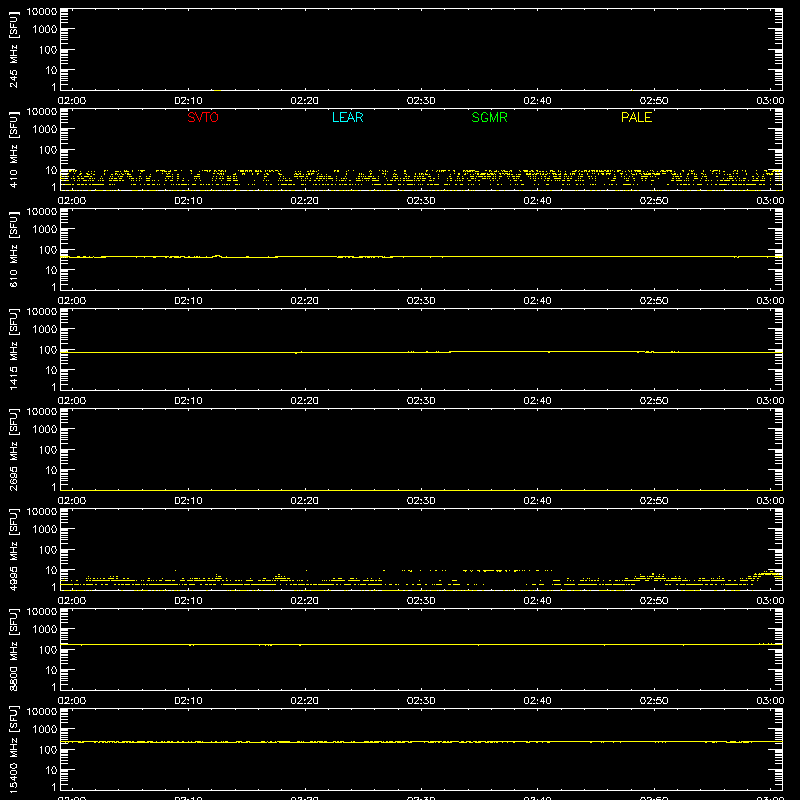
Task: Select the 1415 MHz [SFU] axis title
Action: pos(13,350)
